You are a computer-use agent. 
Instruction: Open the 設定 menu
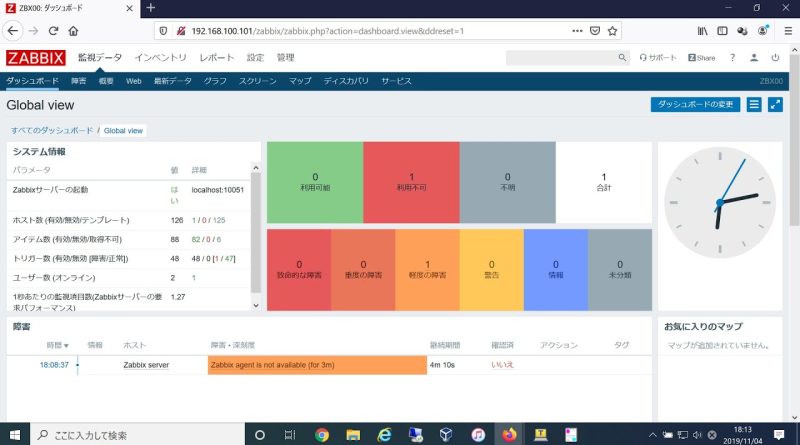click(x=255, y=58)
